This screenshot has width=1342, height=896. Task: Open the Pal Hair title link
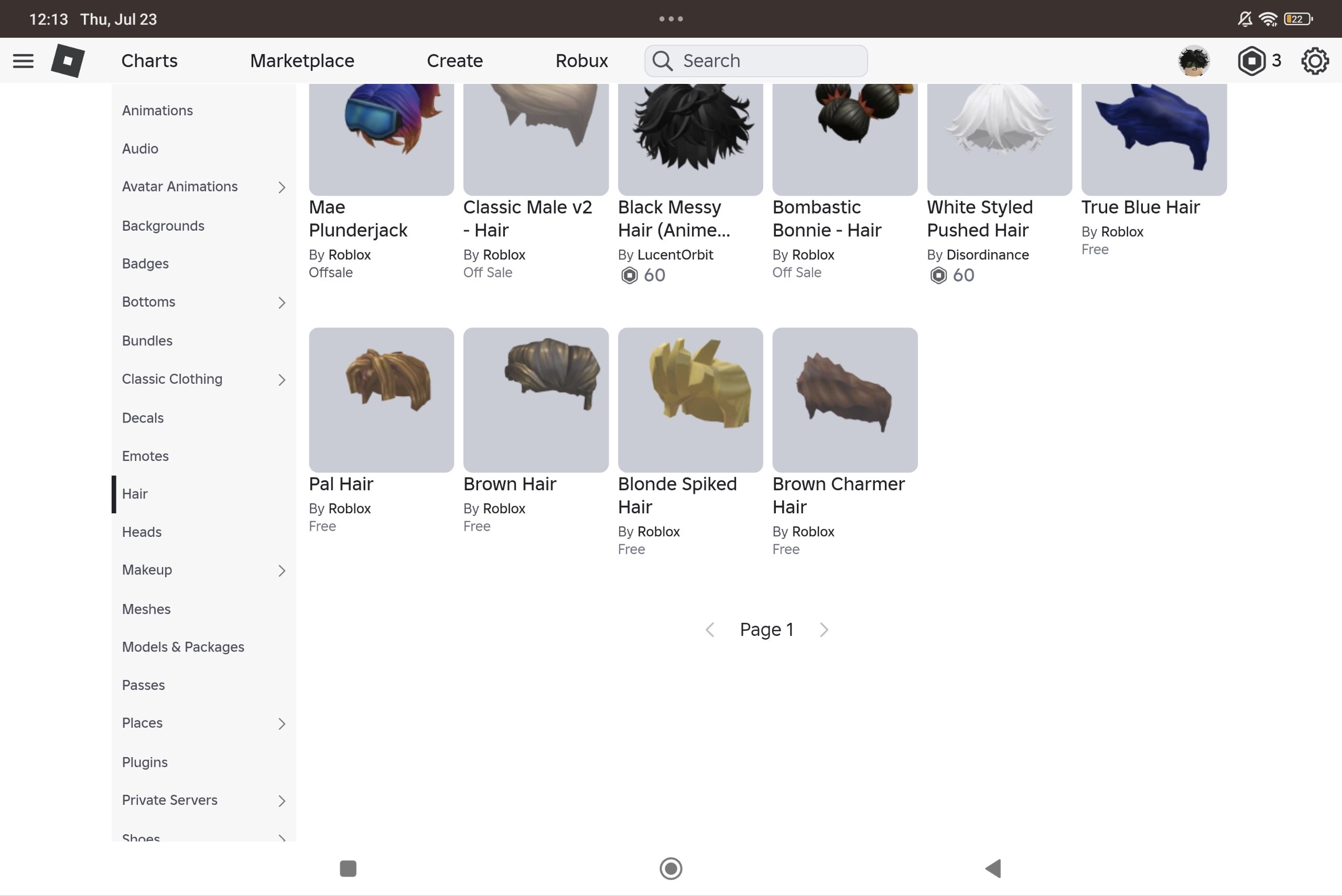point(341,484)
